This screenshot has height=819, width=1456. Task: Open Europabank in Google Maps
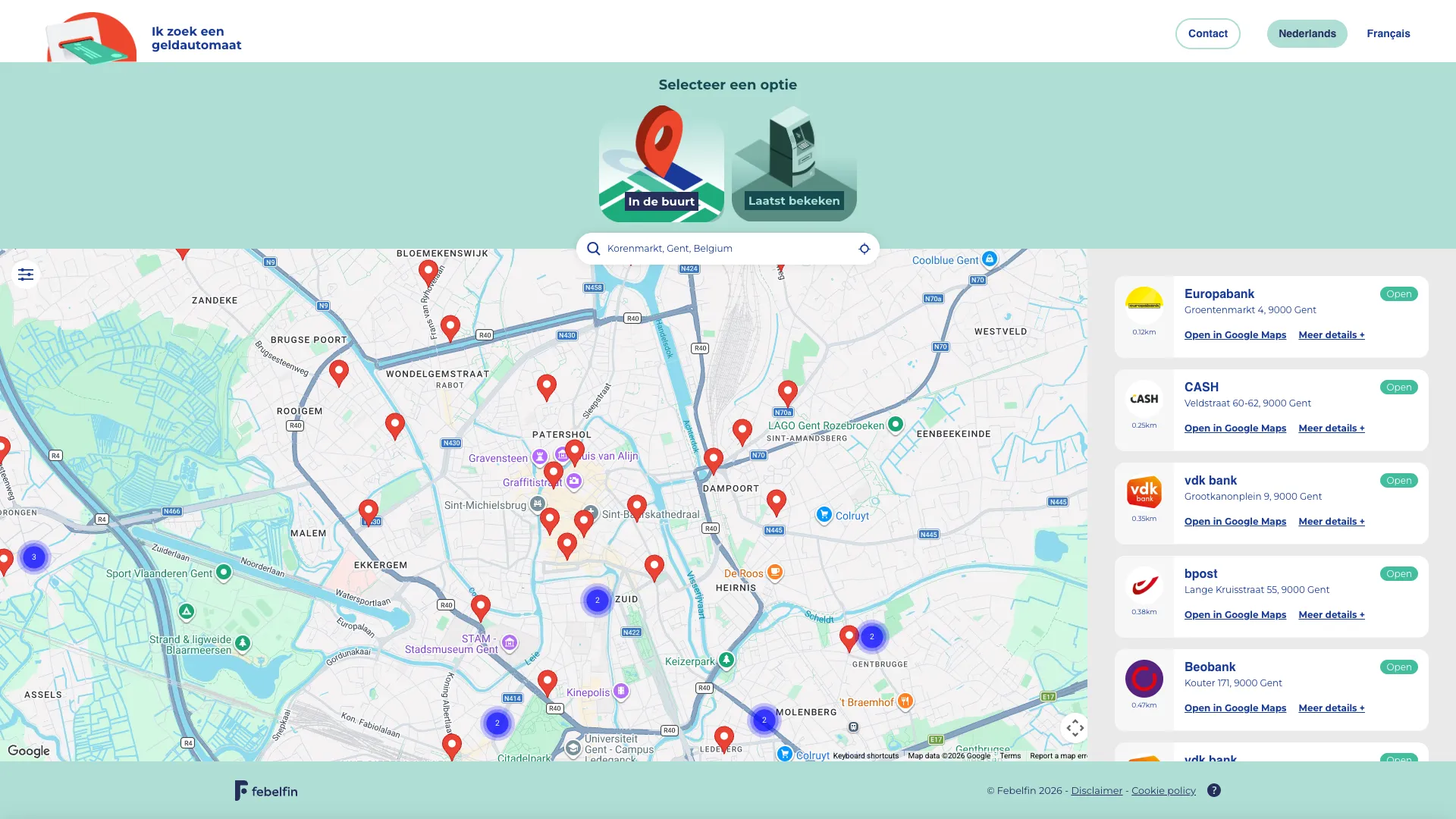click(1235, 335)
